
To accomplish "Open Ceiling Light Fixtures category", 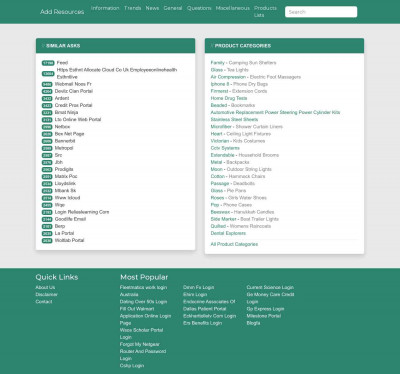I will pos(249,134).
